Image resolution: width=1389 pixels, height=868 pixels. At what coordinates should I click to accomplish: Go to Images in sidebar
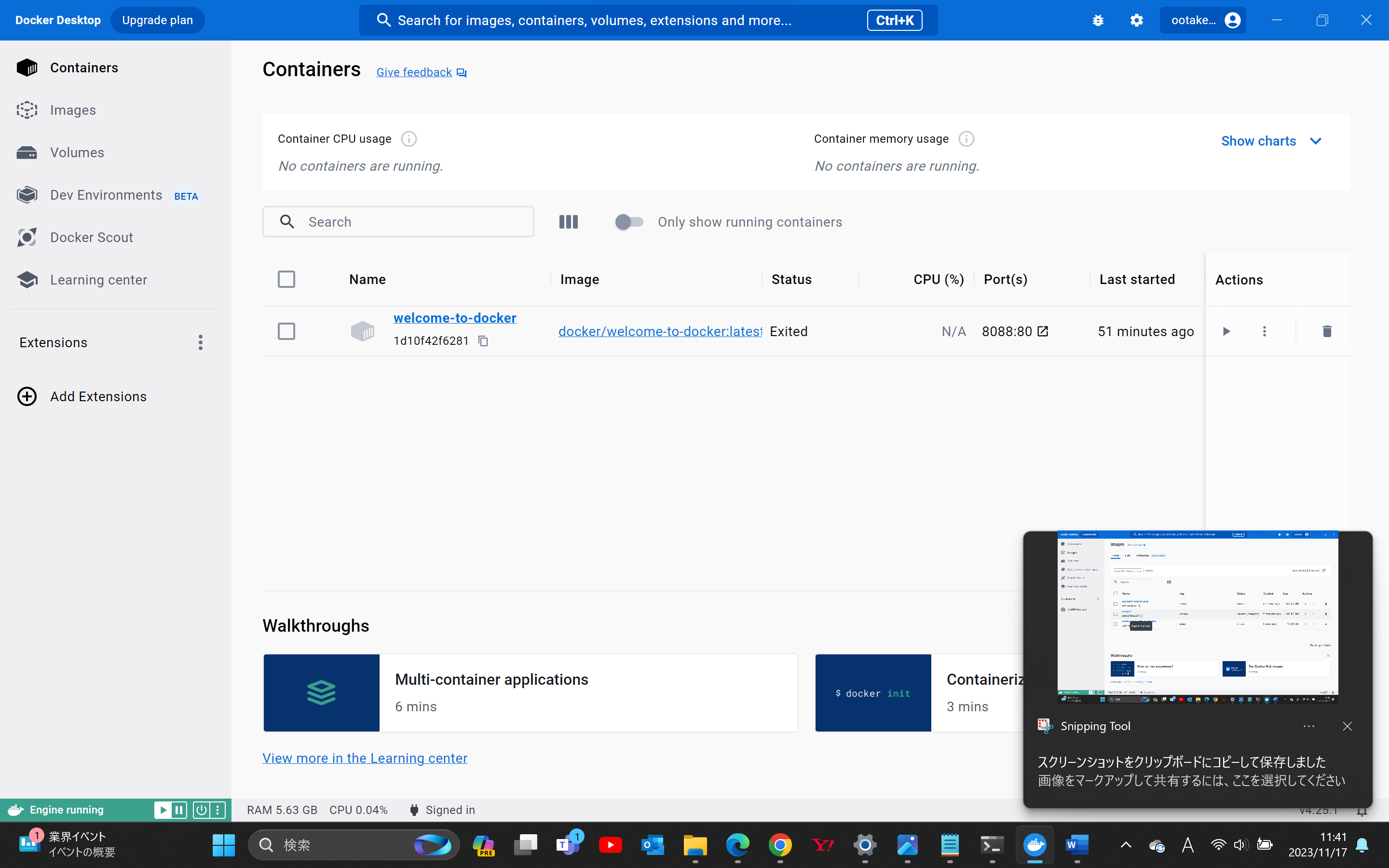pos(73,110)
